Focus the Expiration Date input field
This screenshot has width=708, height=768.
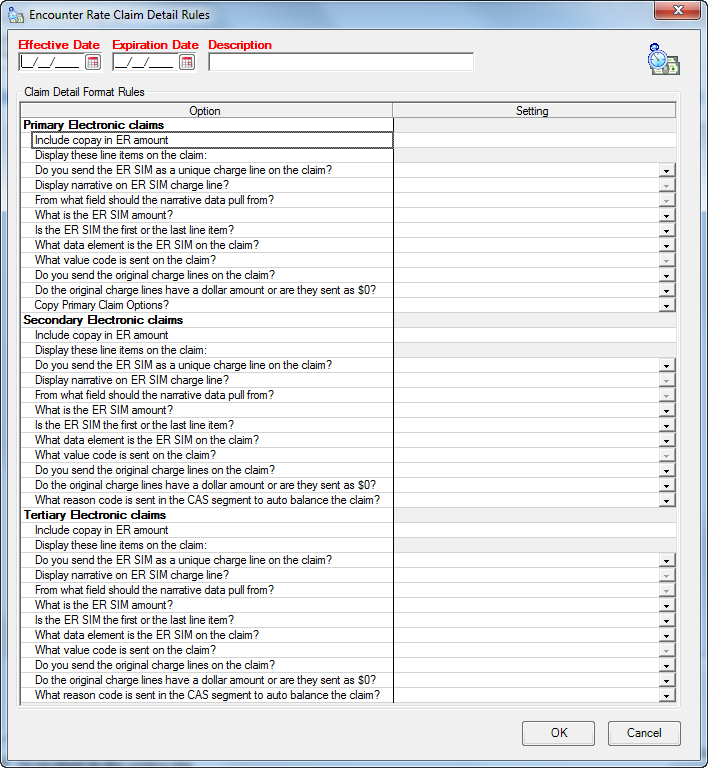point(145,62)
